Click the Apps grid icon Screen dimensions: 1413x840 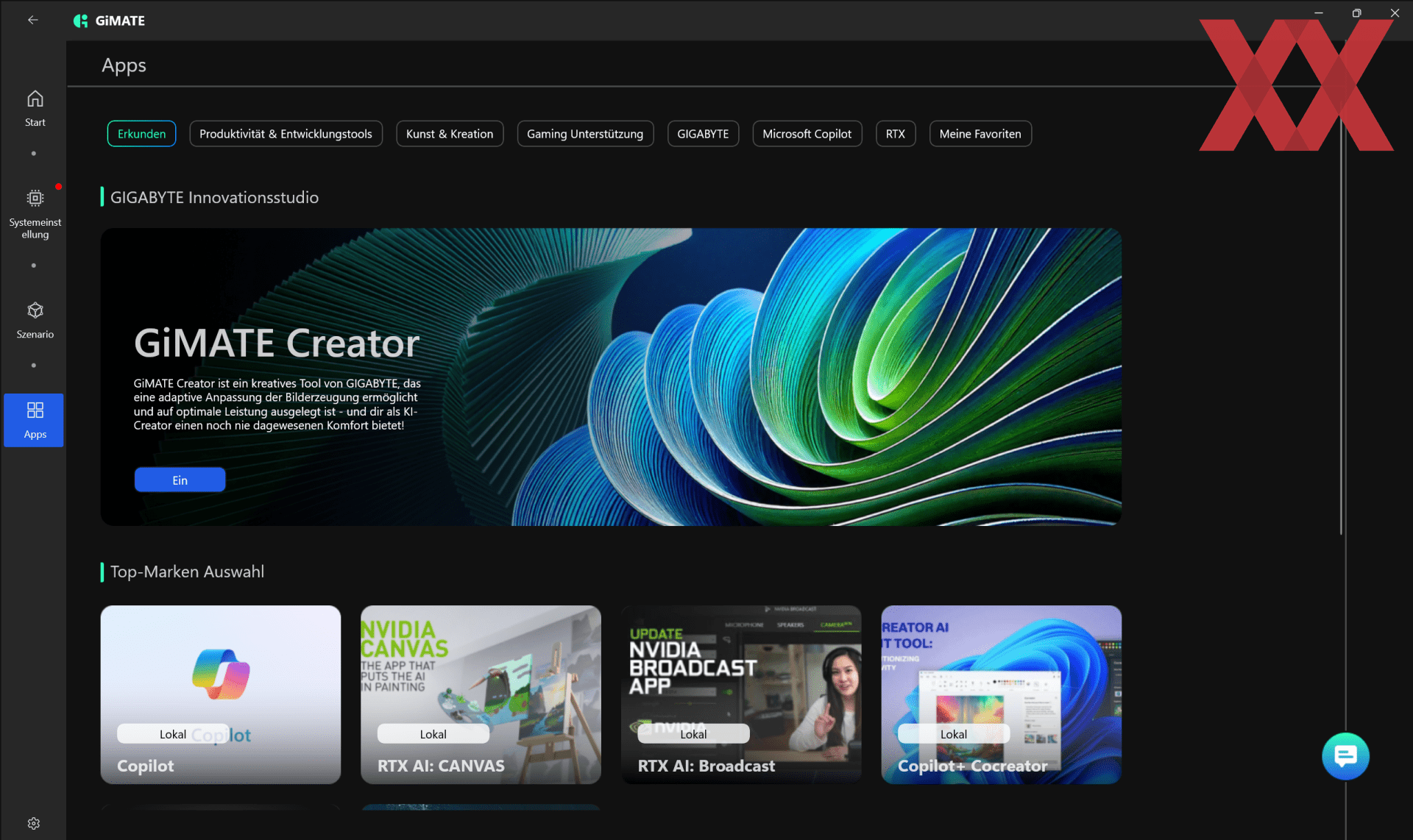tap(35, 410)
